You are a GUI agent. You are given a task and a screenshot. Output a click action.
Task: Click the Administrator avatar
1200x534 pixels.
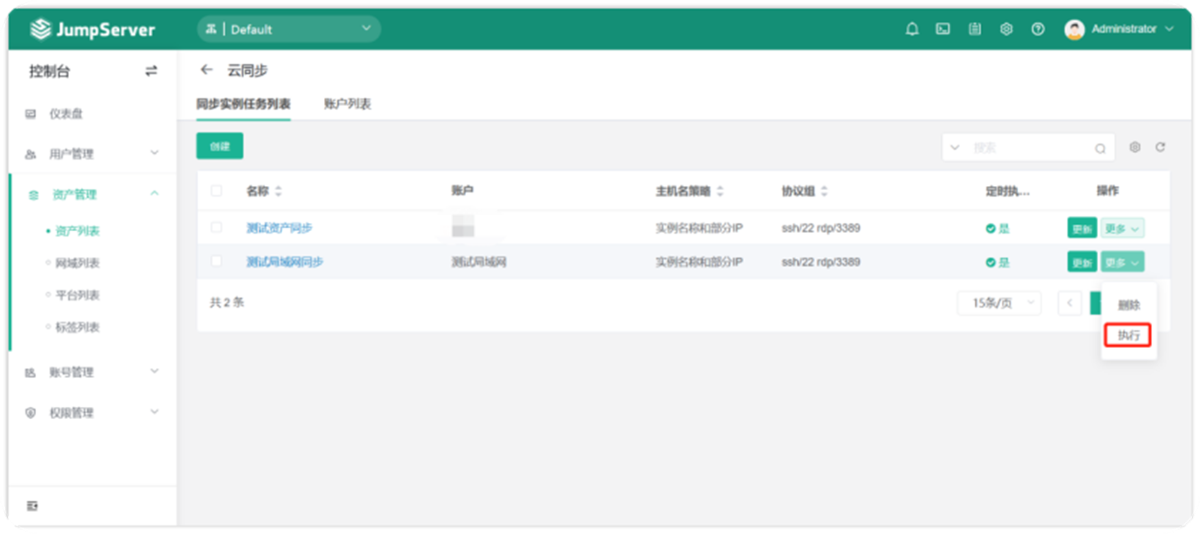pos(1075,30)
